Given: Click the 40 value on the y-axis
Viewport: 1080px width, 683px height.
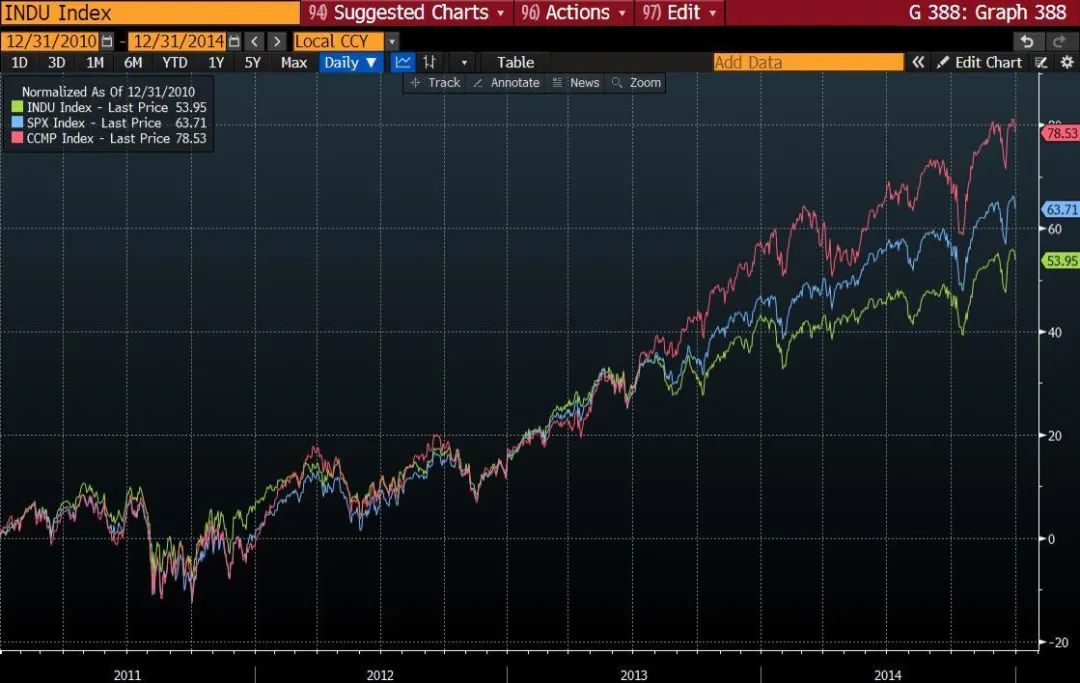Looking at the screenshot, I should pyautogui.click(x=1054, y=333).
